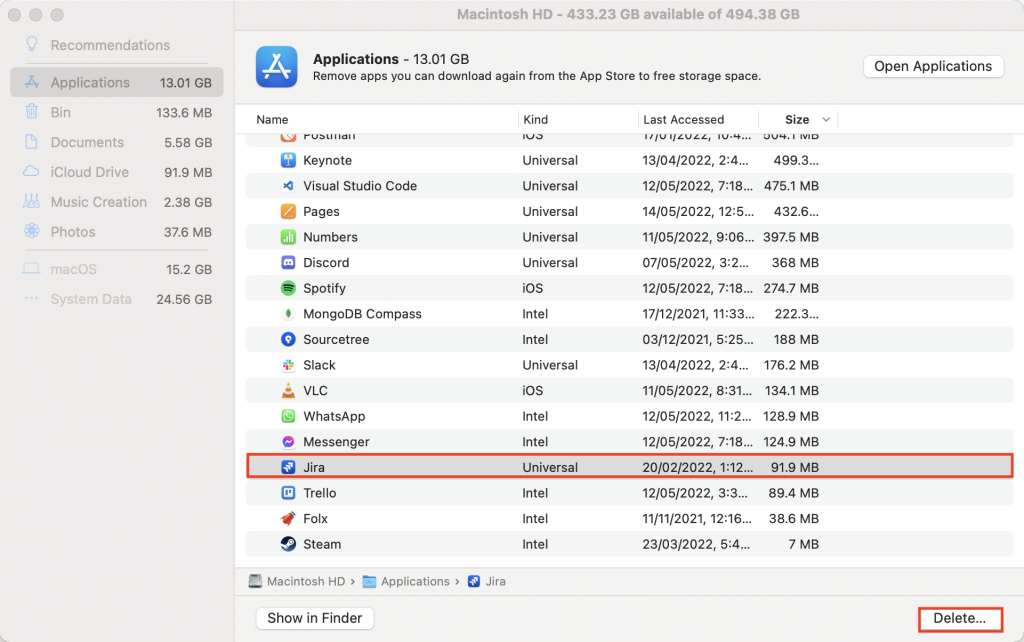The height and width of the screenshot is (642, 1024).
Task: Click the Keynote app icon
Action: [x=288, y=160]
